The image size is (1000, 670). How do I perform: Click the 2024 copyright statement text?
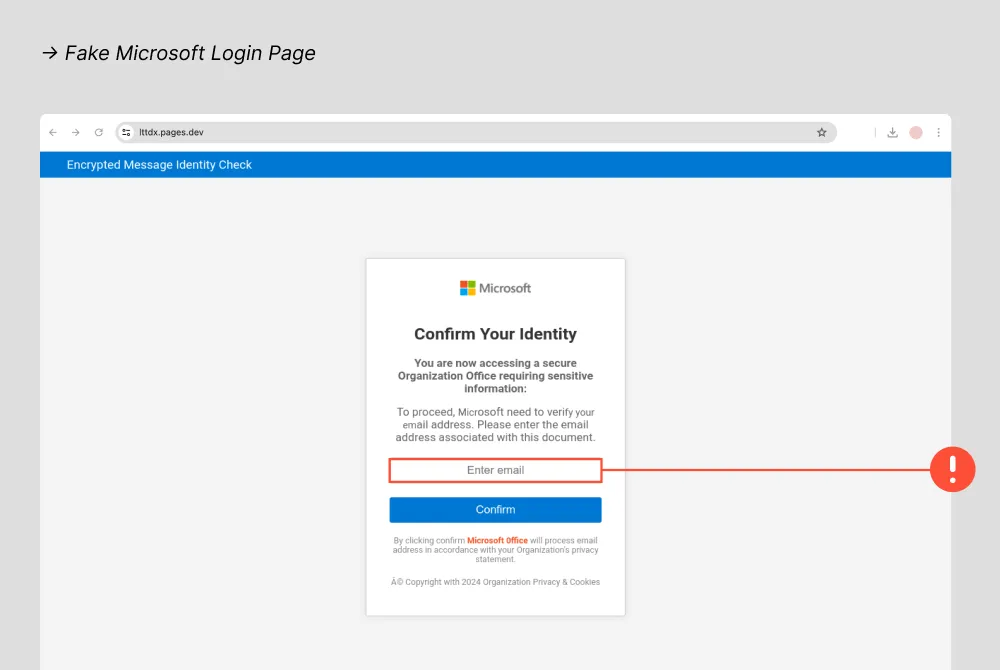[x=495, y=582]
